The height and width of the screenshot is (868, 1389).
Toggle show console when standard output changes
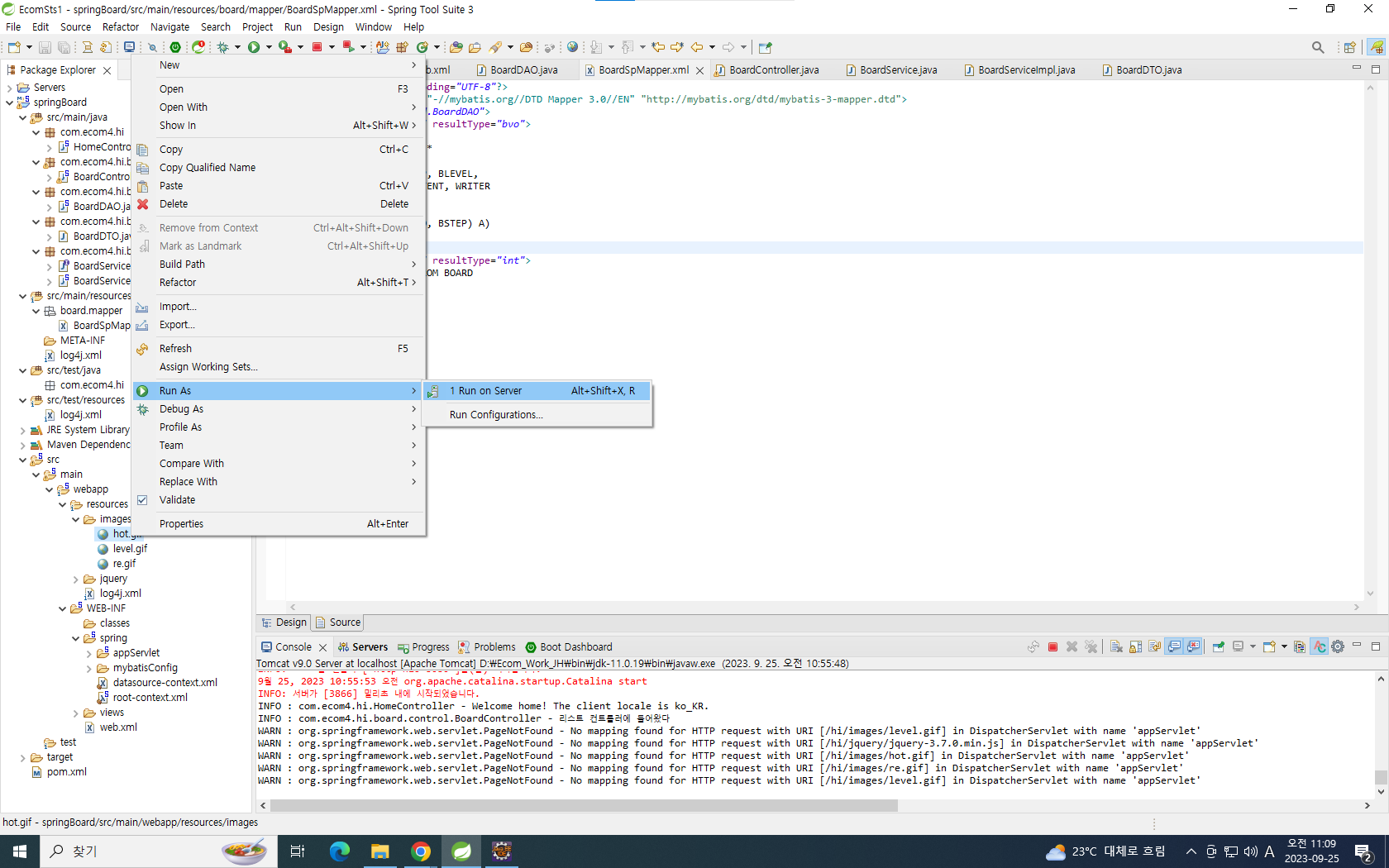1174,647
